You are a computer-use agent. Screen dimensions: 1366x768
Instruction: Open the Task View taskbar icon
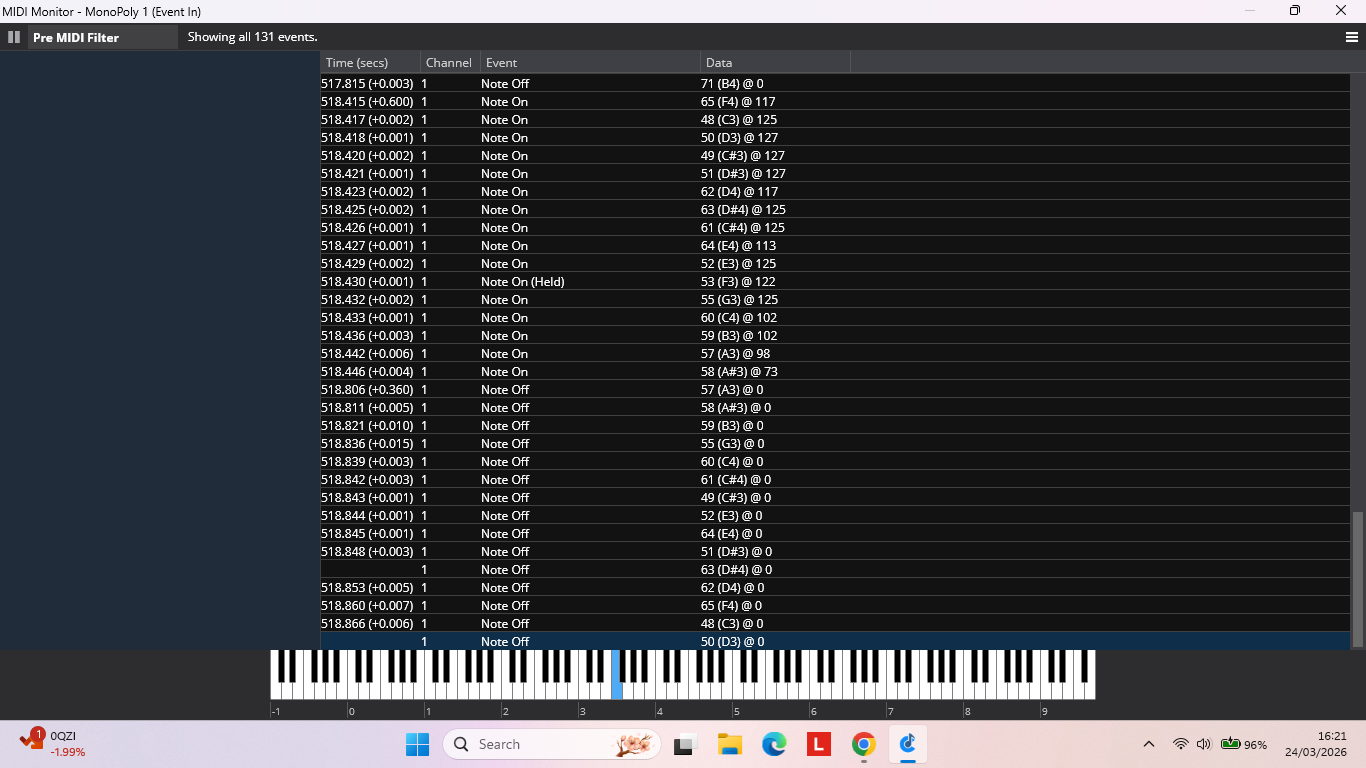pyautogui.click(x=685, y=744)
